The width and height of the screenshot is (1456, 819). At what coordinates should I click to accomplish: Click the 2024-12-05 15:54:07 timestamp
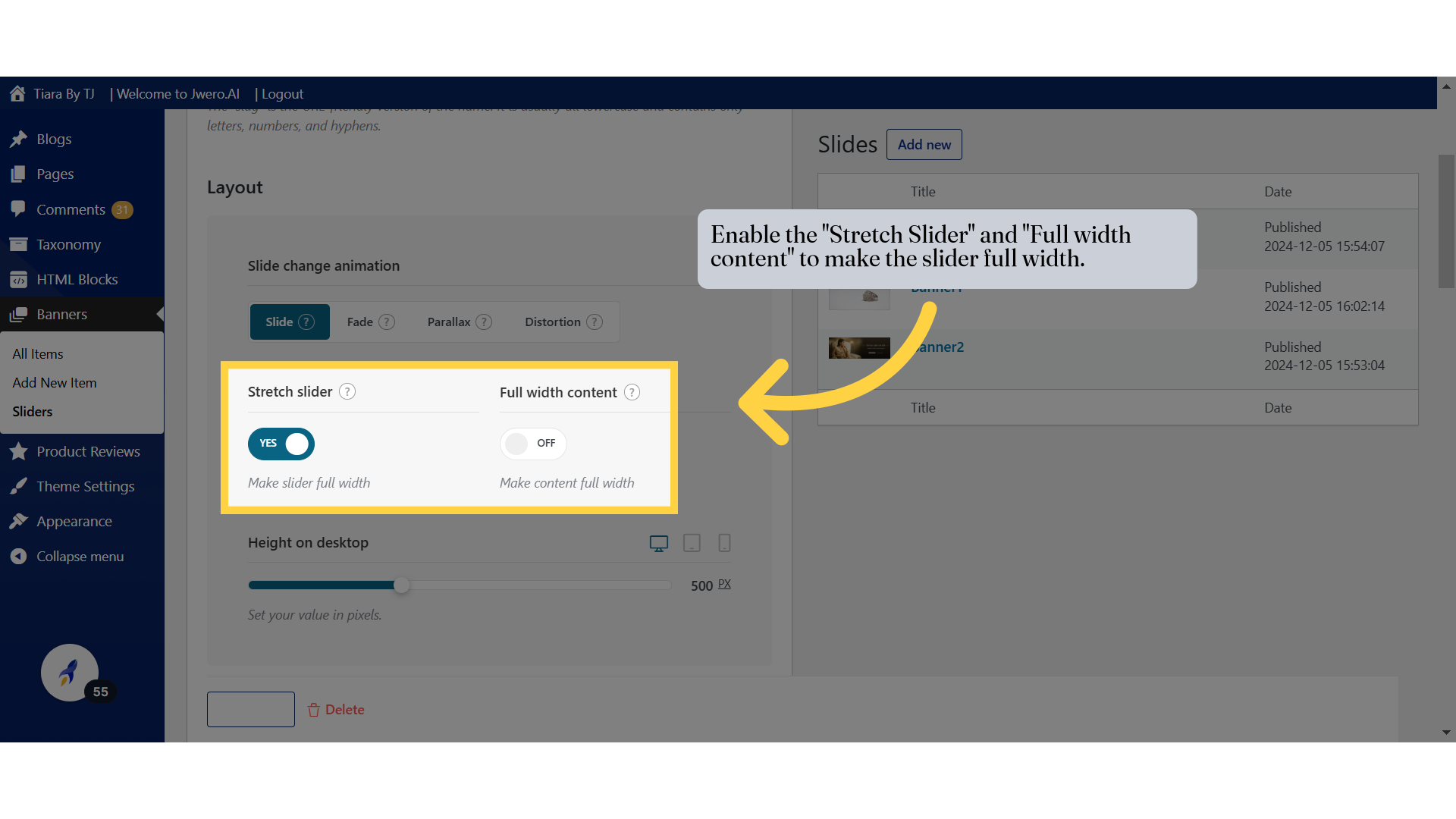(1324, 246)
